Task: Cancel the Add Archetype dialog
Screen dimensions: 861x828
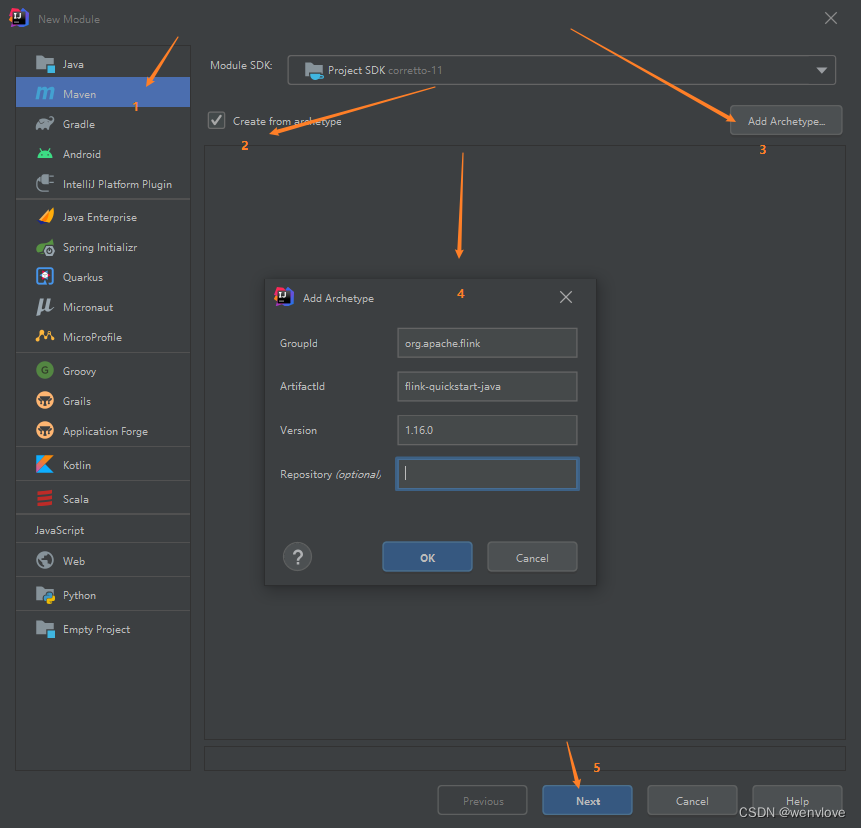Action: click(532, 557)
